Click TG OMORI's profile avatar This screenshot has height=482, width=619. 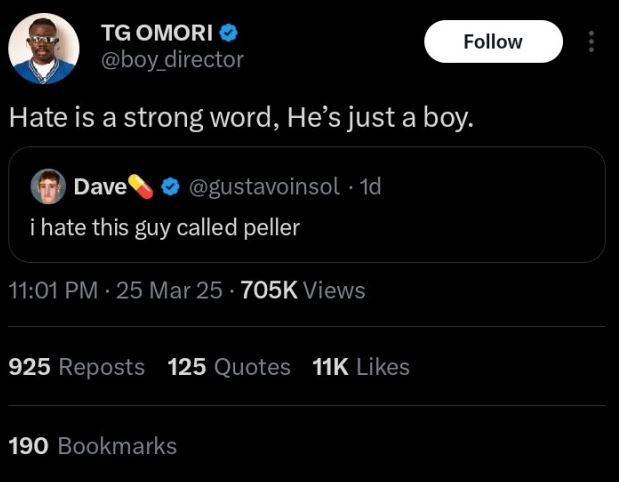coord(44,47)
